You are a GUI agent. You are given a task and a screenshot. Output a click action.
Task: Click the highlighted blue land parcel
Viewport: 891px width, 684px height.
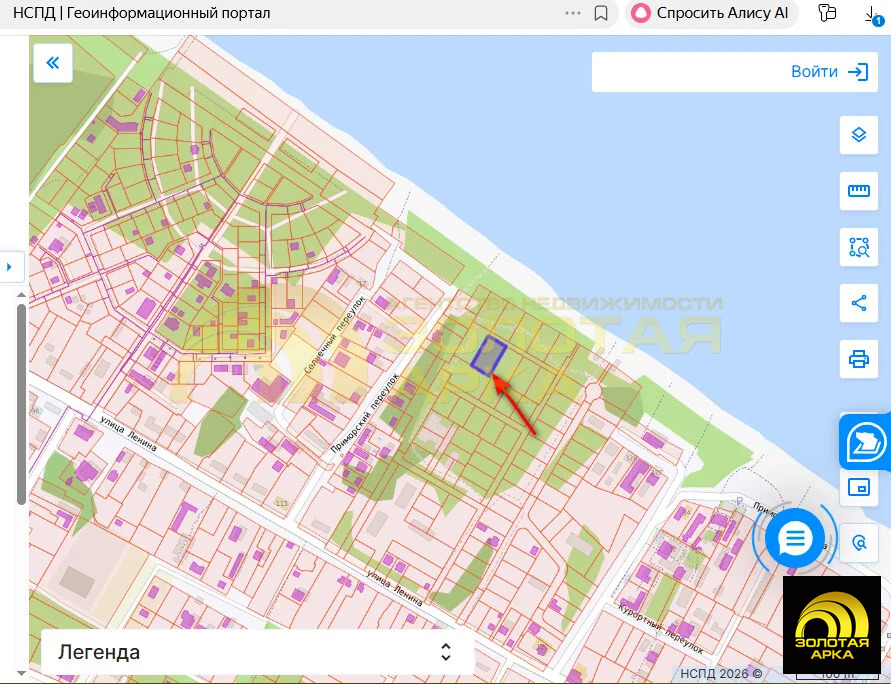point(489,356)
